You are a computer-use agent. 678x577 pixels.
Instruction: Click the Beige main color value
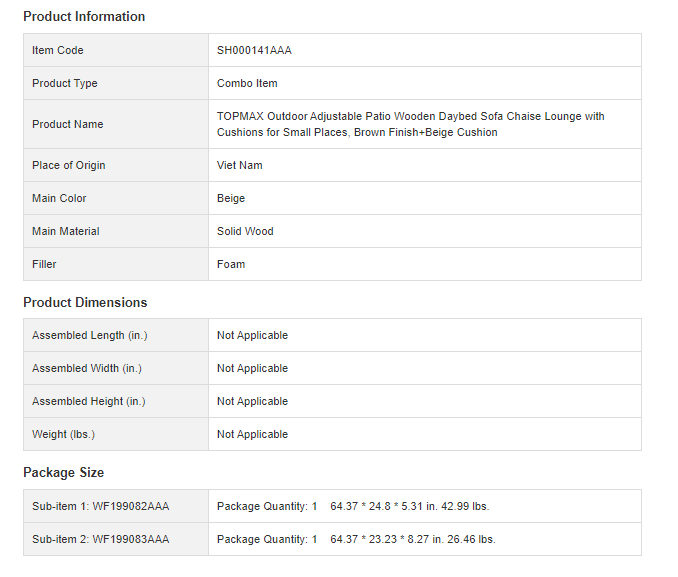pyautogui.click(x=231, y=198)
